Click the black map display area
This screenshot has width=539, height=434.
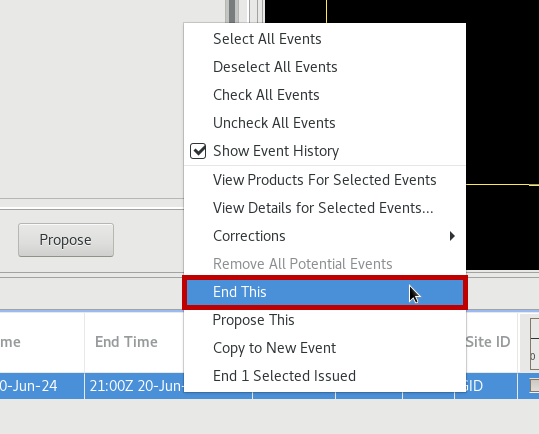pyautogui.click(x=502, y=103)
